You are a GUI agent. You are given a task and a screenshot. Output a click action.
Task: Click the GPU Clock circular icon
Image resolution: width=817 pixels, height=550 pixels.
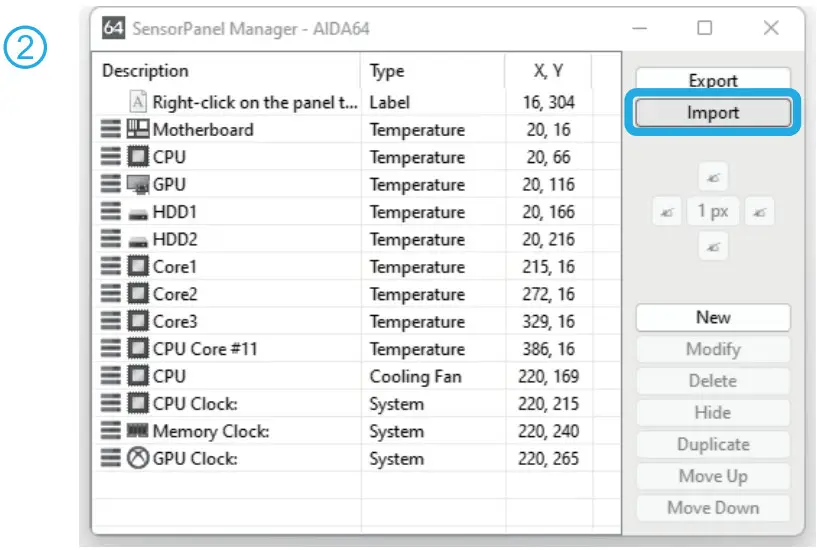[139, 460]
